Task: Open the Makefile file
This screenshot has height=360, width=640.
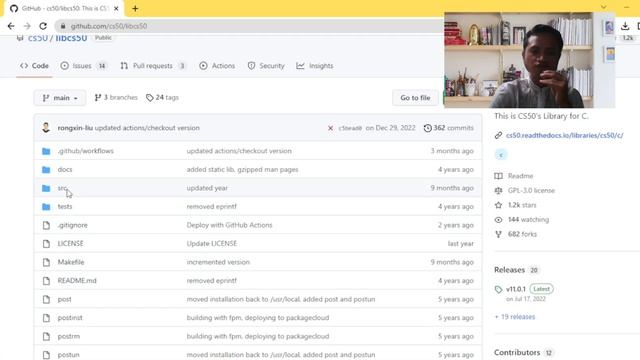Action: click(71, 262)
